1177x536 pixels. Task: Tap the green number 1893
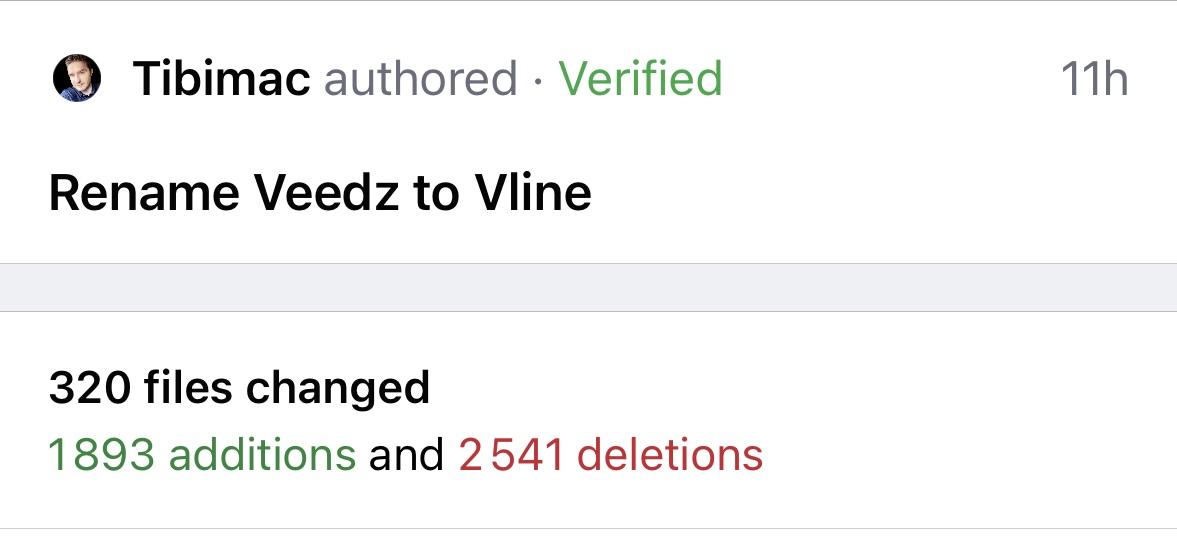(101, 455)
